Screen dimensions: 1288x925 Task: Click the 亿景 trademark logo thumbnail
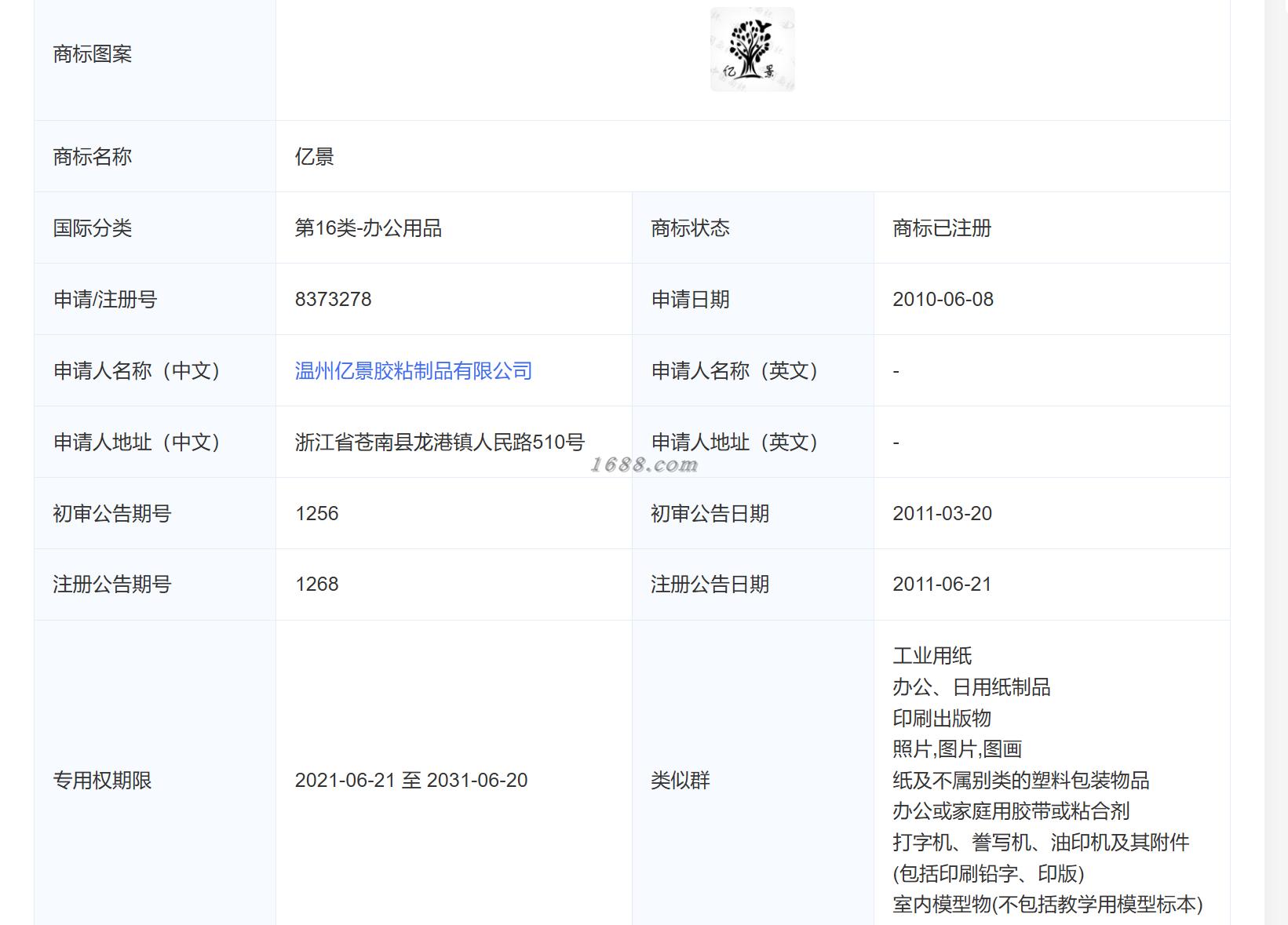(x=752, y=49)
